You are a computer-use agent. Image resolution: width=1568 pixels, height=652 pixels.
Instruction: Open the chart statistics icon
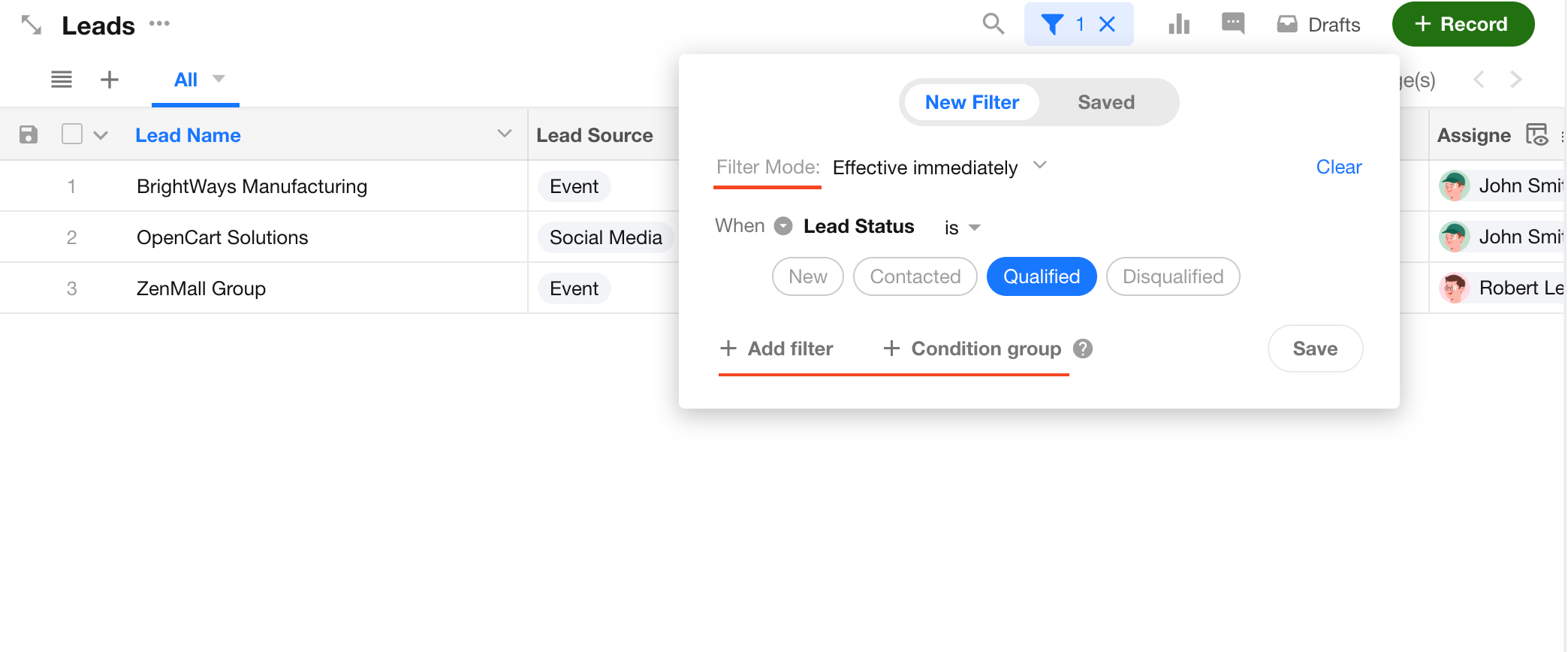pyautogui.click(x=1179, y=25)
